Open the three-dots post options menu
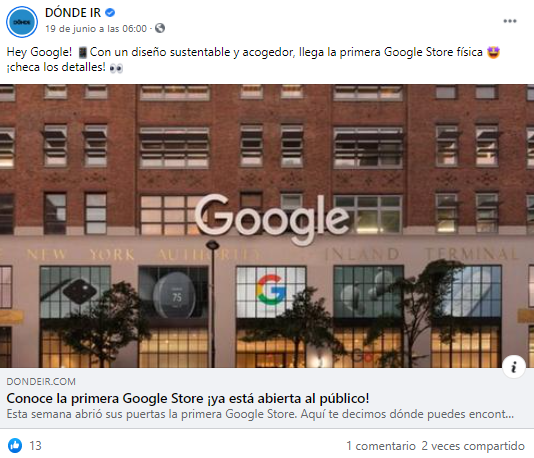Screen dimensions: 534x458 click(510, 21)
